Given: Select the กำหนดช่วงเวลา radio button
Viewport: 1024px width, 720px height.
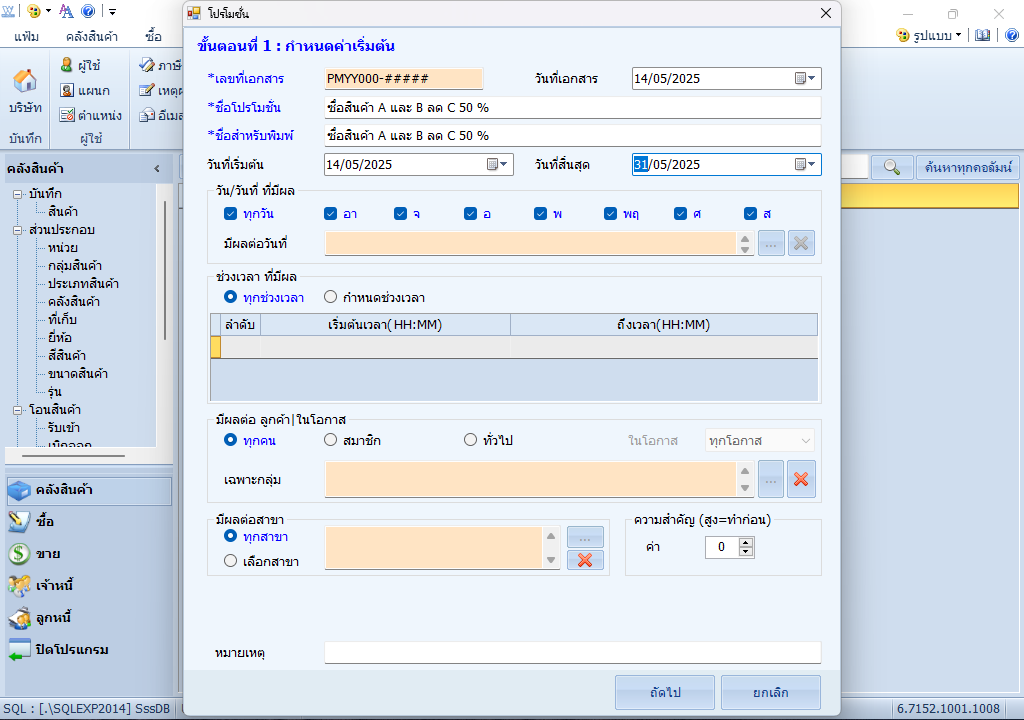Looking at the screenshot, I should coord(331,297).
